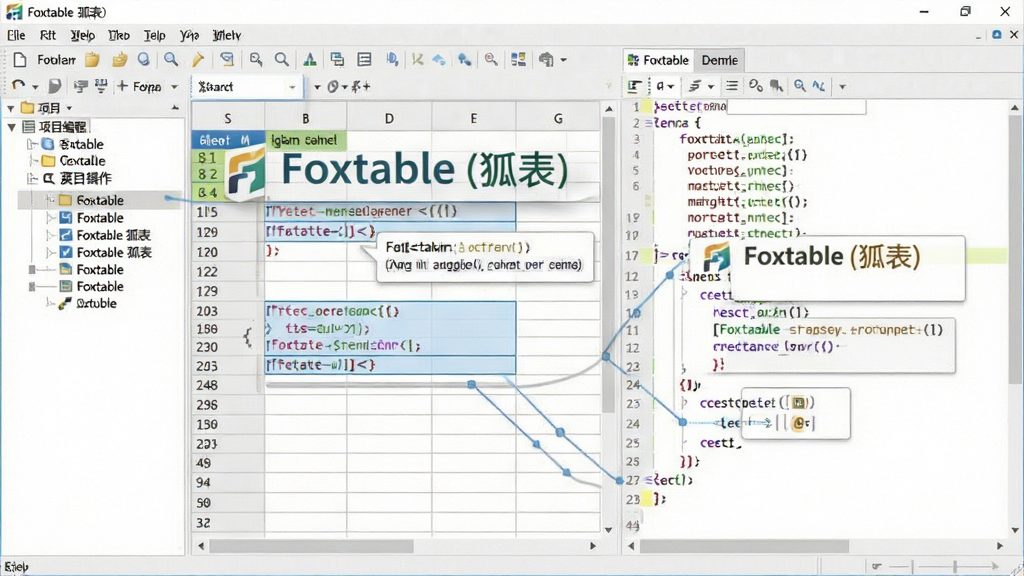Open the Rit menu
Viewport: 1024px width, 576px height.
48,35
